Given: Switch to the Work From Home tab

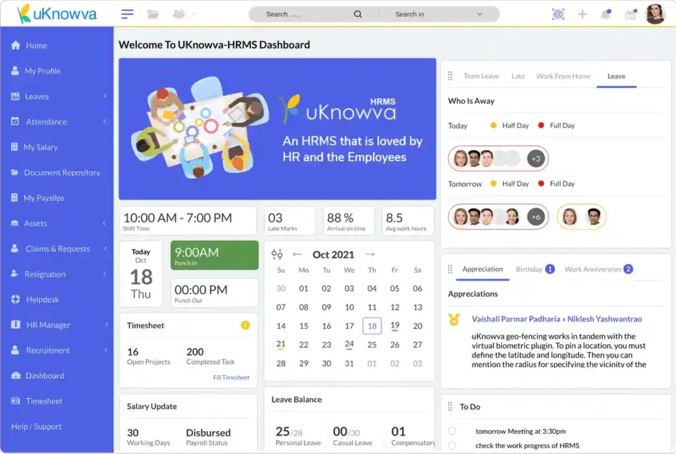Looking at the screenshot, I should point(563,76).
